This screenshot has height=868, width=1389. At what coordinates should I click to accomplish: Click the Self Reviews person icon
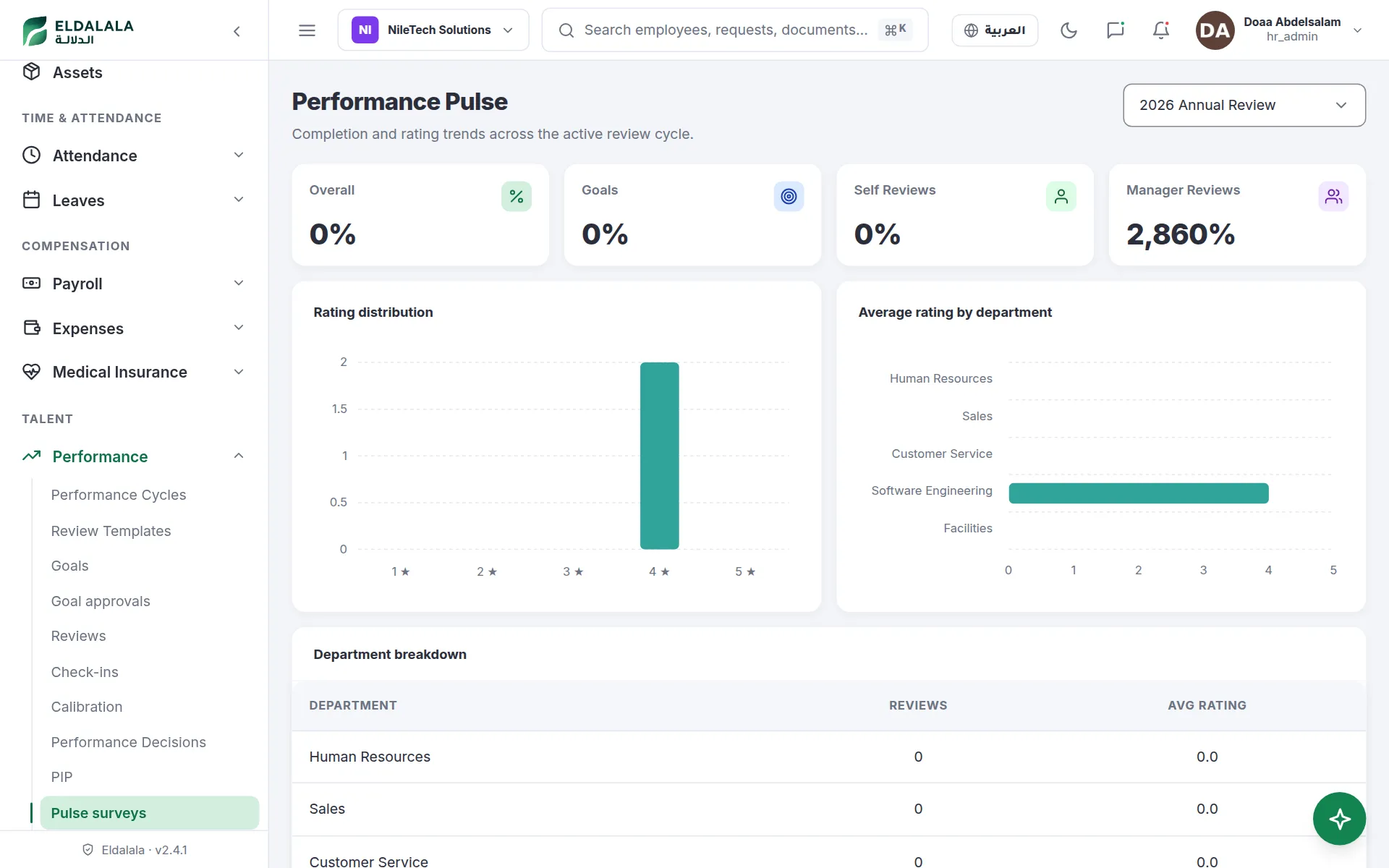1061,197
